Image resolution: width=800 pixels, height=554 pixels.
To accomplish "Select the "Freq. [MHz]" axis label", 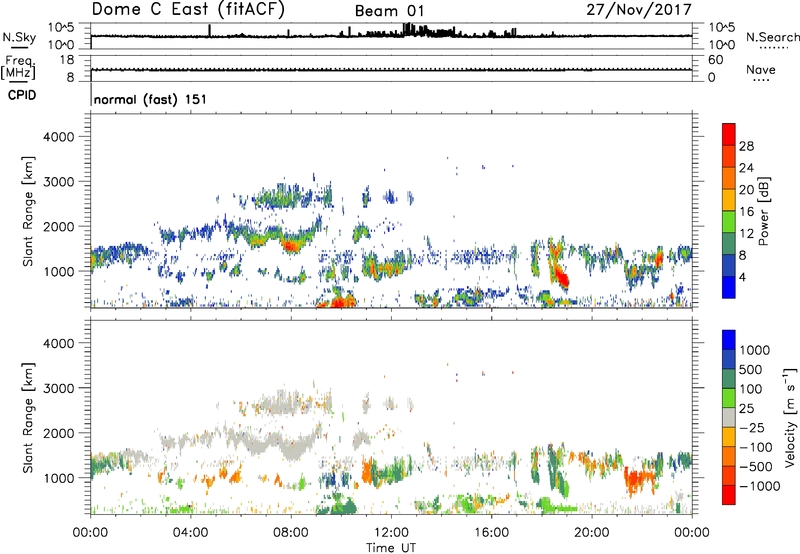I will coord(18,68).
